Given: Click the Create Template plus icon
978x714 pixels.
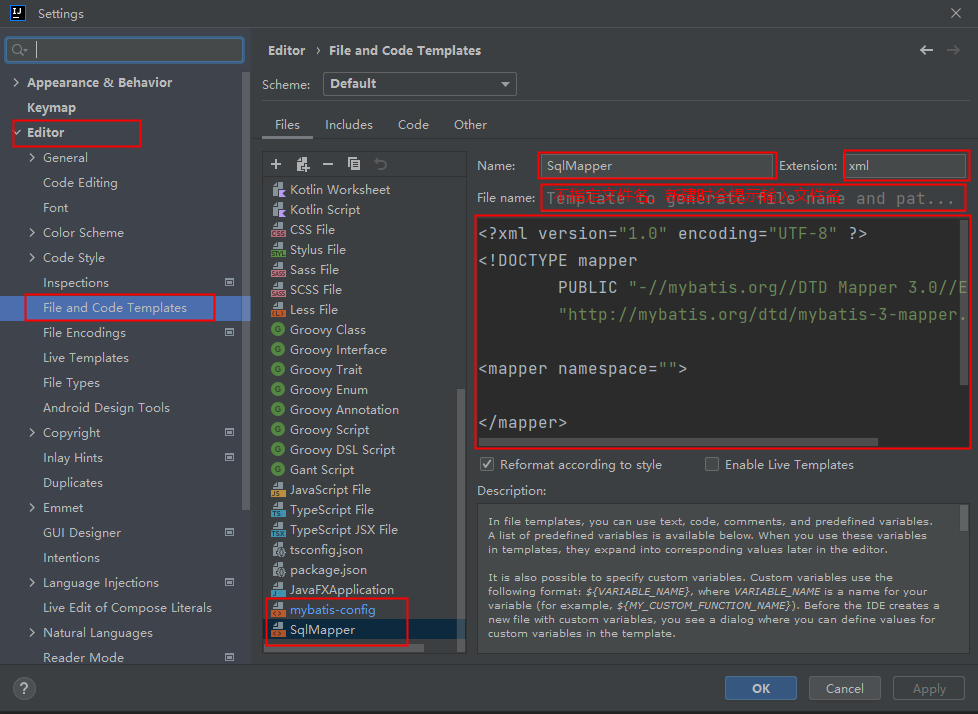Looking at the screenshot, I should 276,164.
